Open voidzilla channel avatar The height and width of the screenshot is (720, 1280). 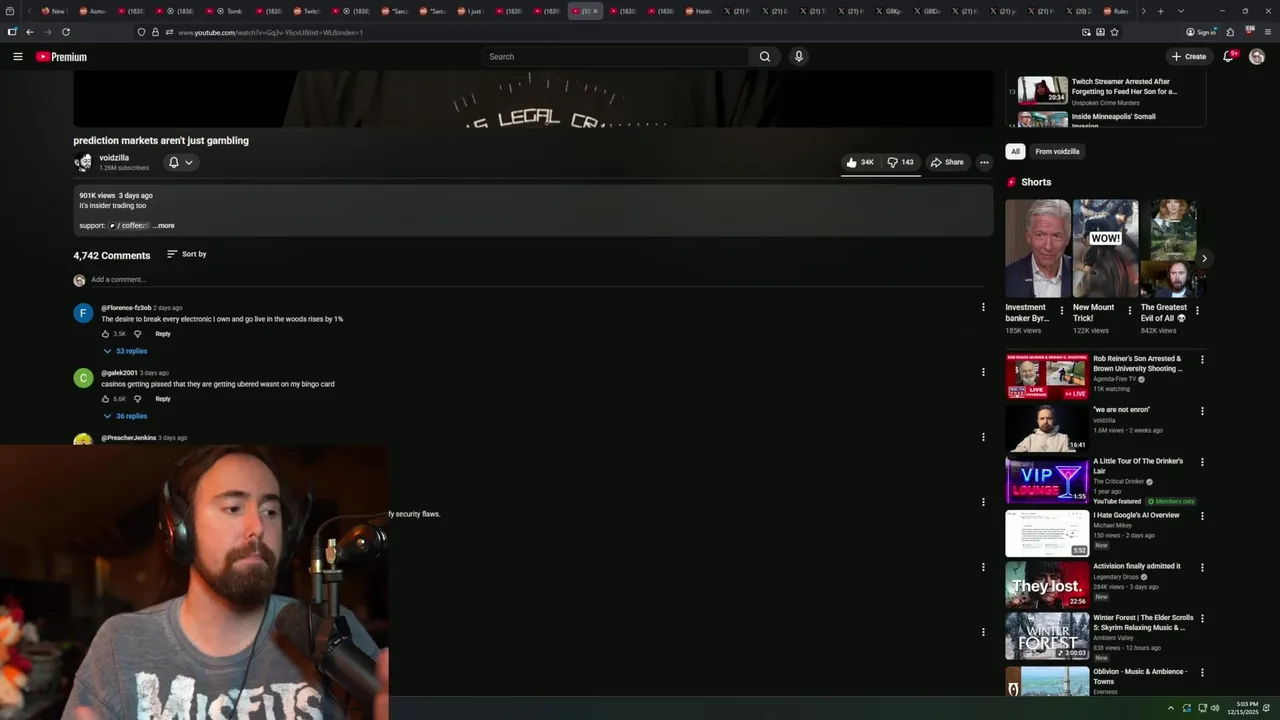[83, 162]
